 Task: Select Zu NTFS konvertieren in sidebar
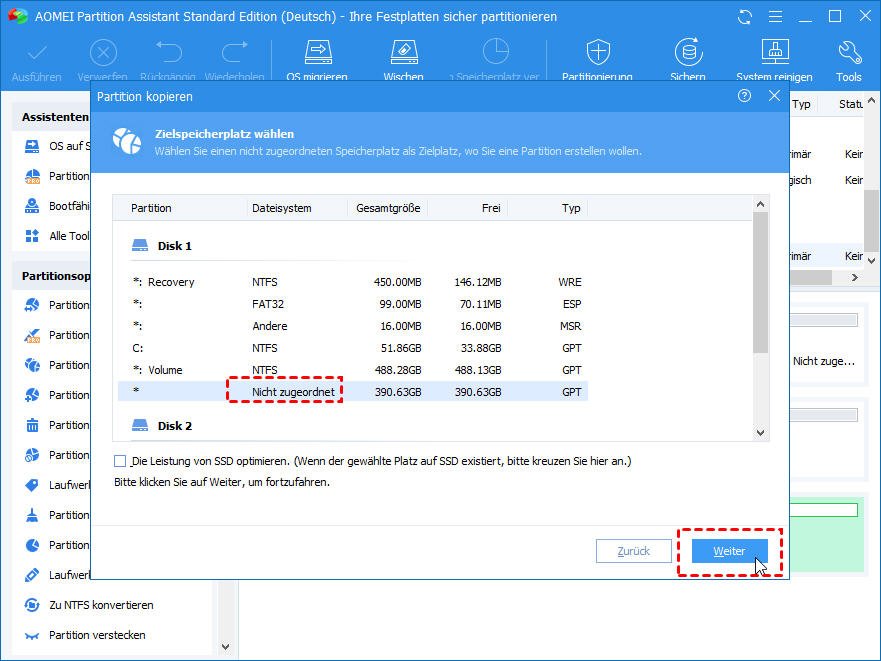[x=101, y=605]
